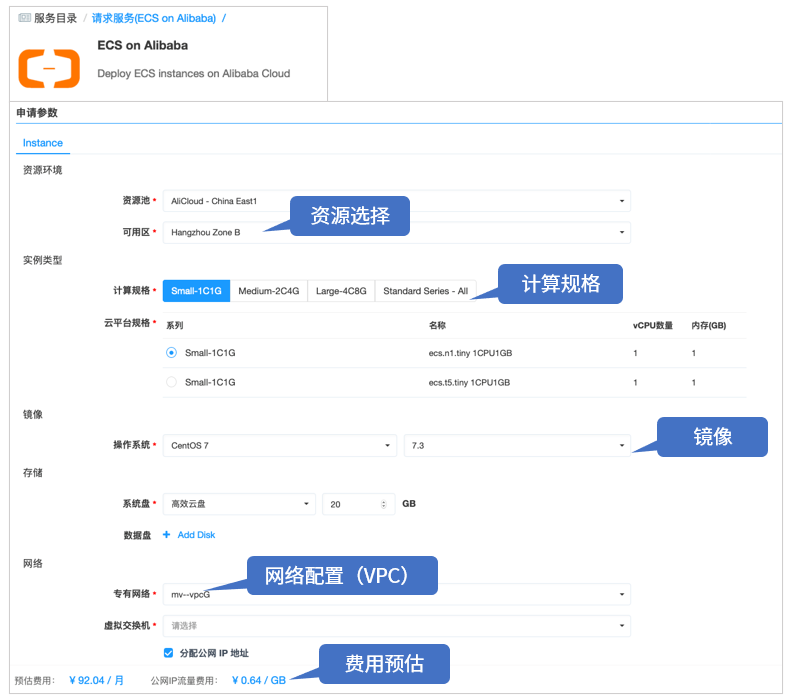Open the 专有网络 VPC dropdown
Screen dimensions: 791x700
tap(396, 594)
